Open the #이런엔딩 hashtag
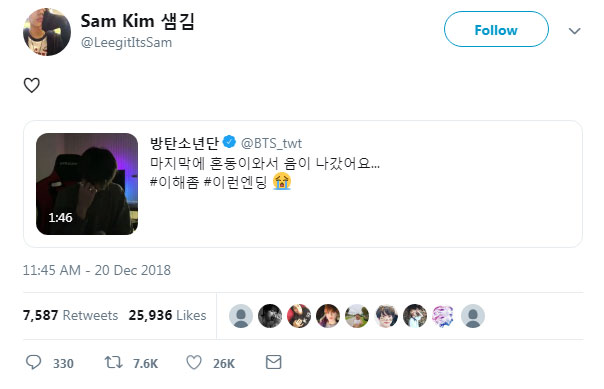This screenshot has height=389, width=604. tap(235, 182)
